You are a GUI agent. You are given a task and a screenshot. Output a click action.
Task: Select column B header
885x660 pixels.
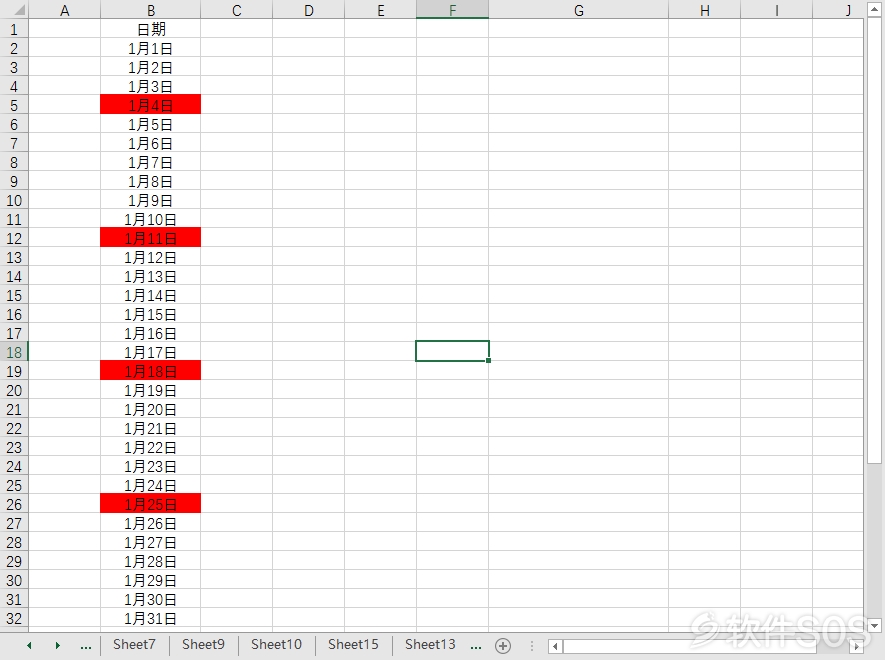151,10
